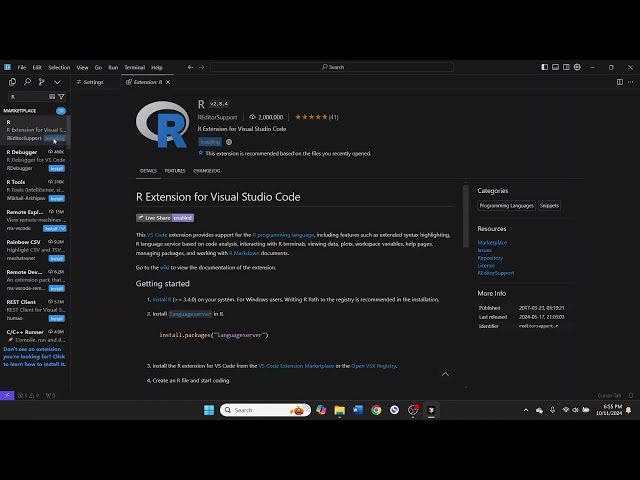Click the five-star rating of R extension

311,117
